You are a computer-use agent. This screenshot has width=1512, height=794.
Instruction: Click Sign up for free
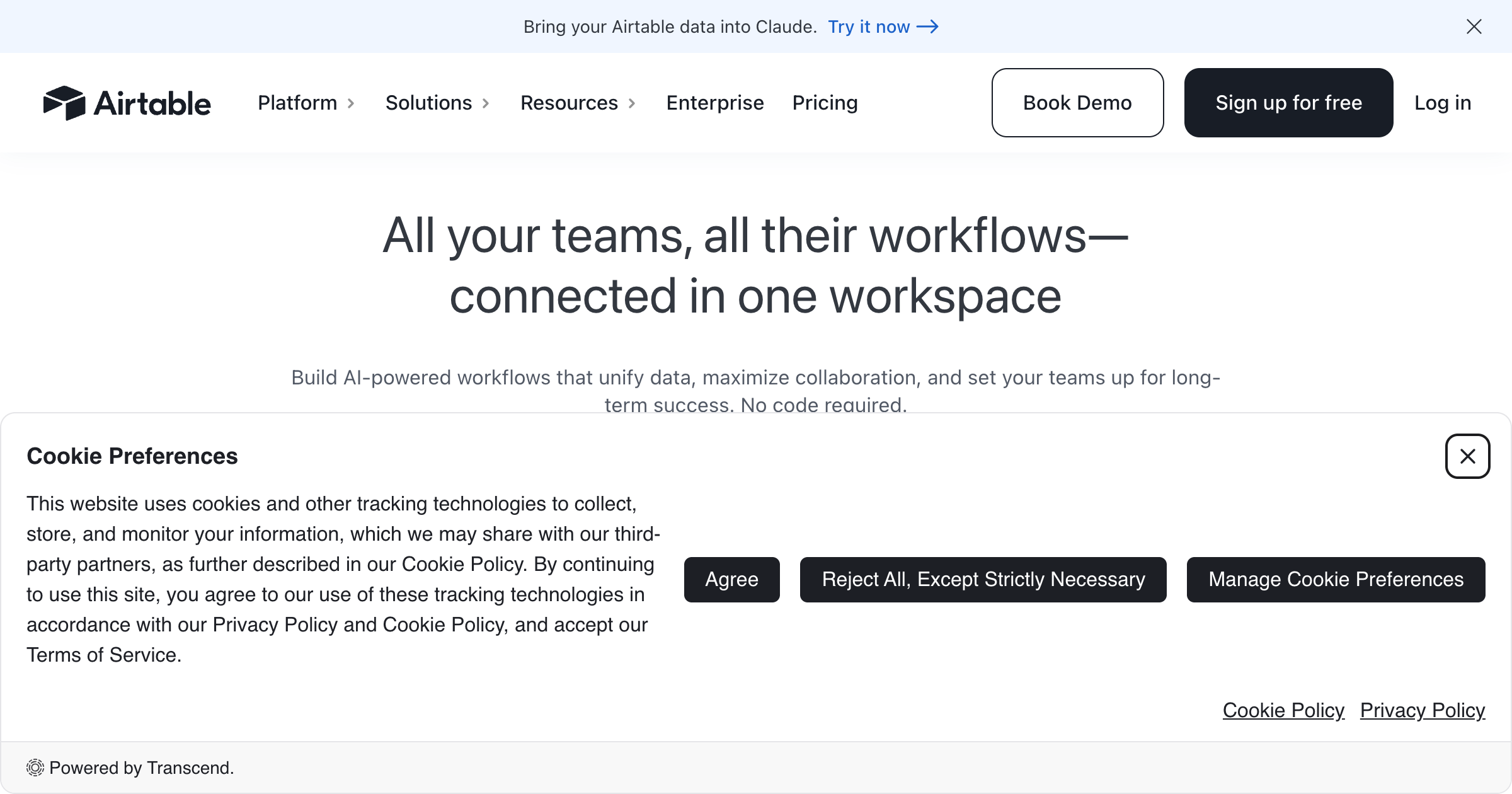tap(1289, 103)
